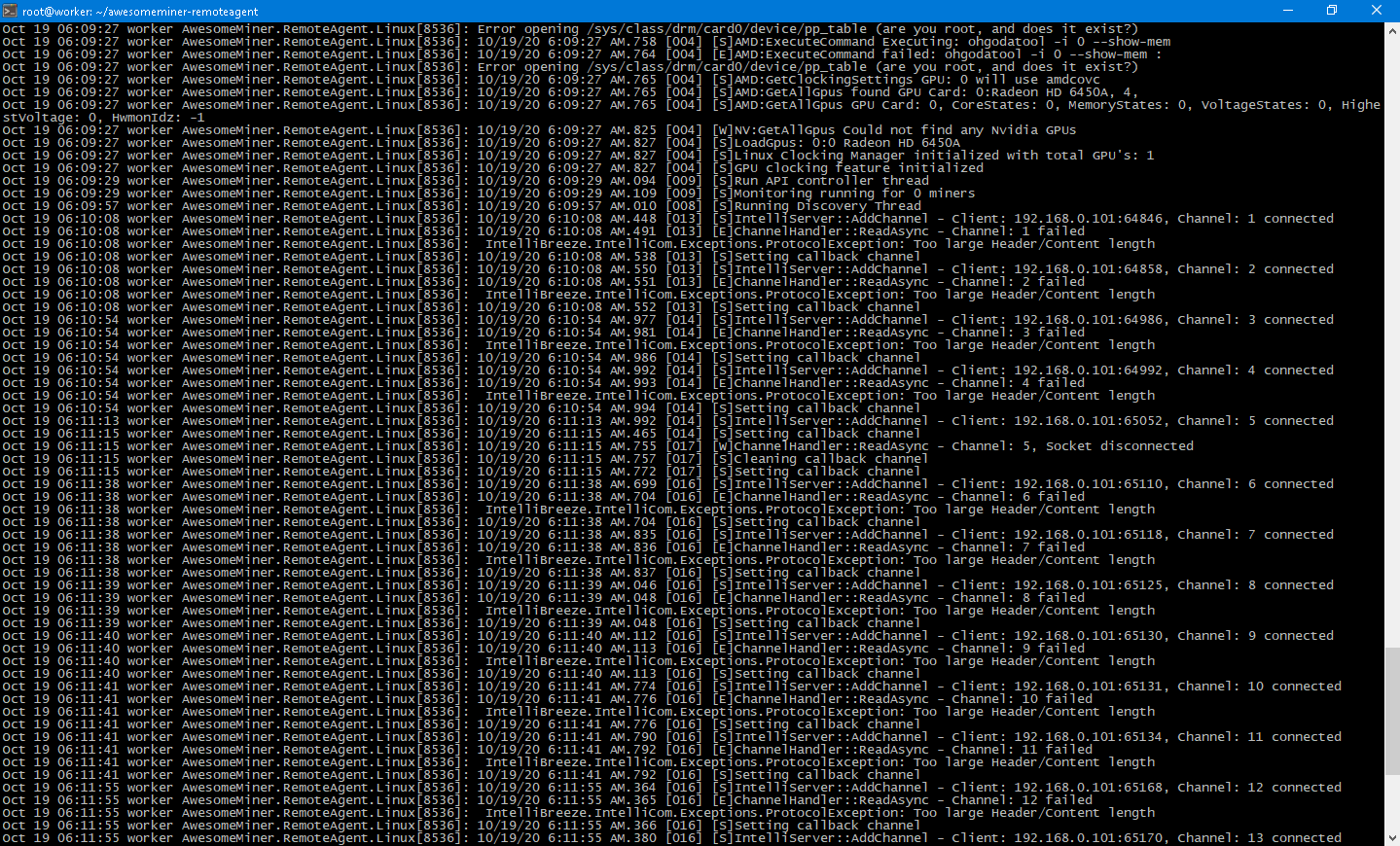Click the 'Channel: 7 failed' text
Screen dimensions: 1400x846
(1018, 547)
